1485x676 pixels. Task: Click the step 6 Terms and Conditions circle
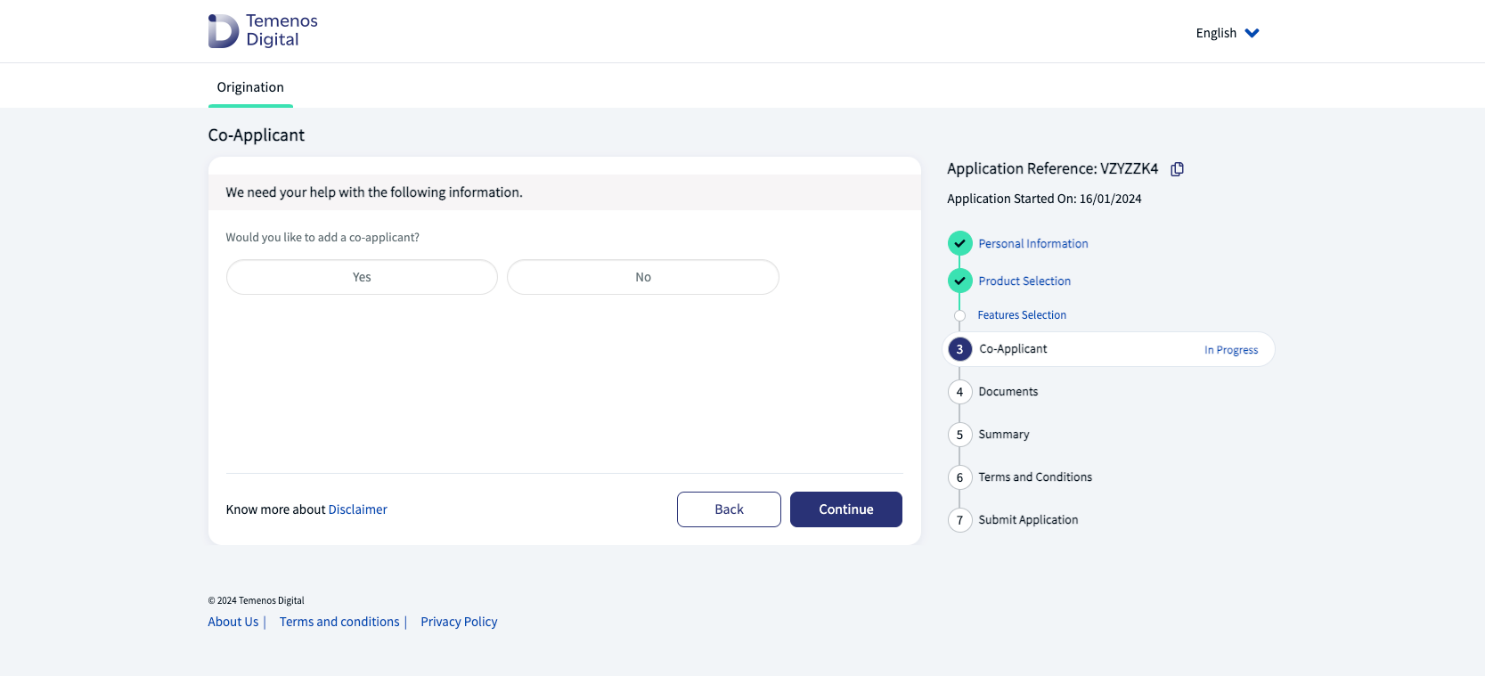pos(960,477)
